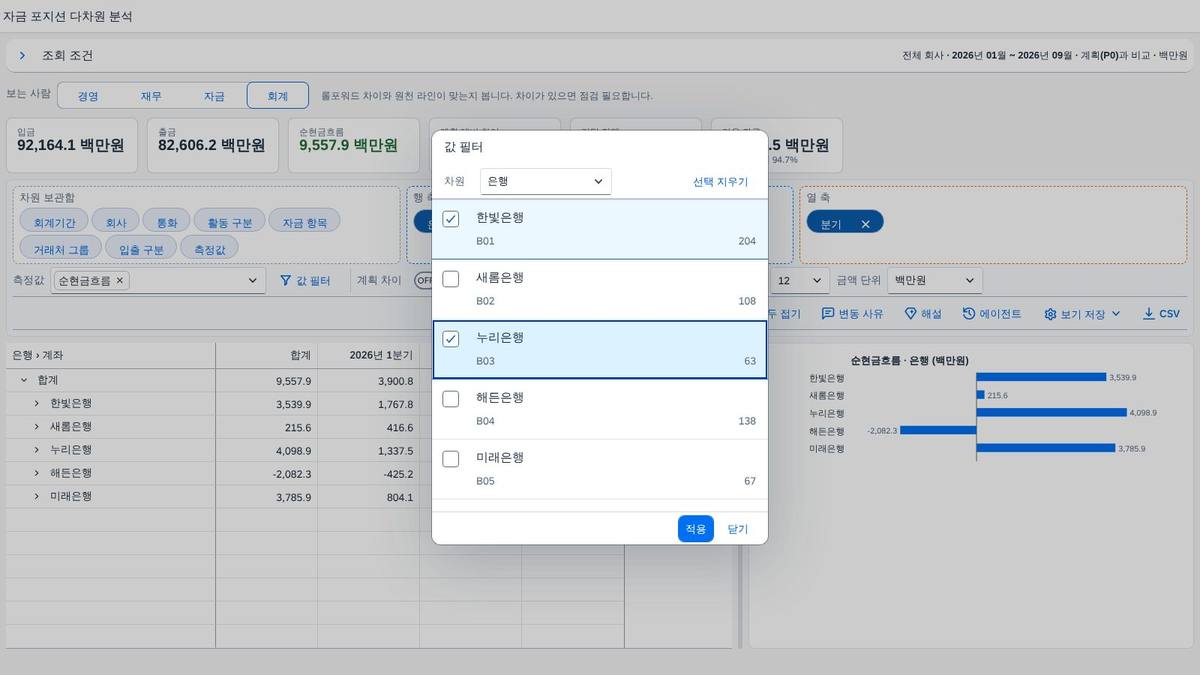Switch to the 자금 viewer tab

(x=214, y=96)
